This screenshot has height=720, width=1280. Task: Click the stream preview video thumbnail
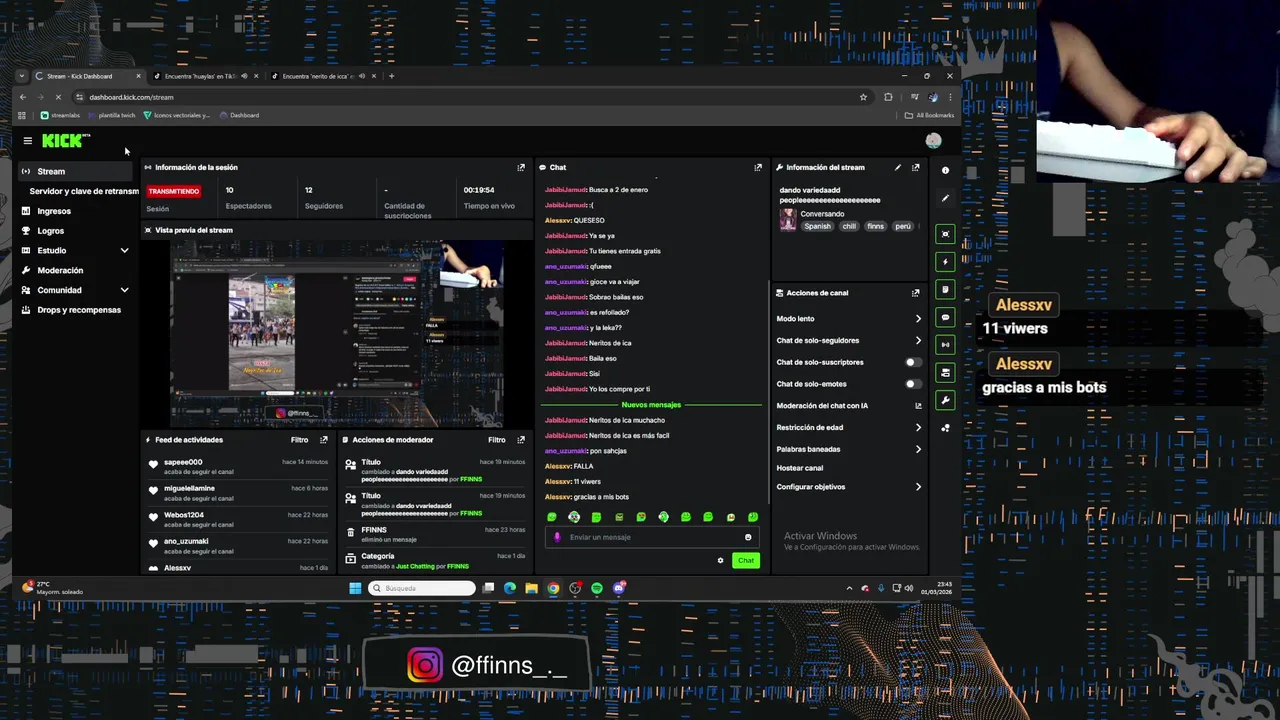click(336, 334)
